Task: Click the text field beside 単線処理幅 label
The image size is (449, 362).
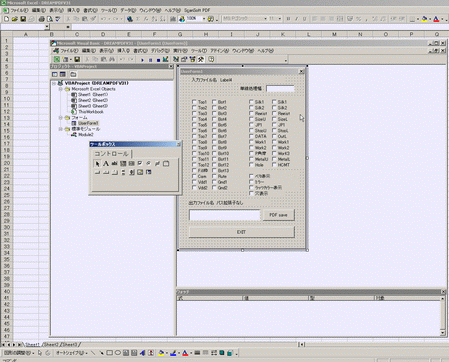Action: point(280,88)
